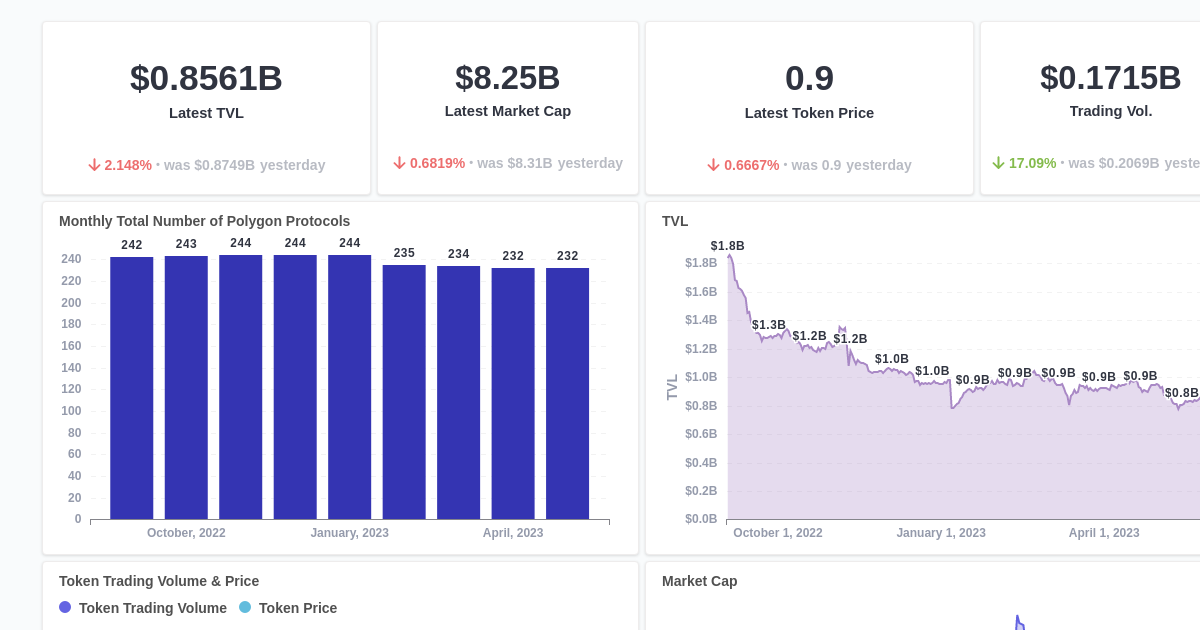Select the purple Token Trading Volume legend dot
The image size is (1200, 630).
pyautogui.click(x=65, y=607)
